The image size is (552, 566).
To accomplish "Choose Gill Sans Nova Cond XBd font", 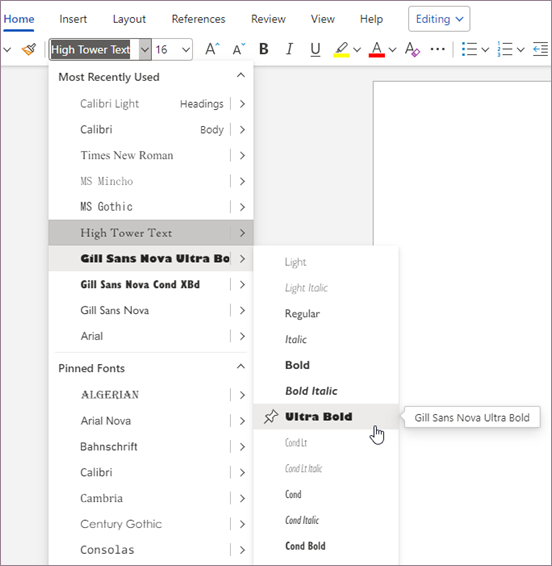I will tap(139, 284).
